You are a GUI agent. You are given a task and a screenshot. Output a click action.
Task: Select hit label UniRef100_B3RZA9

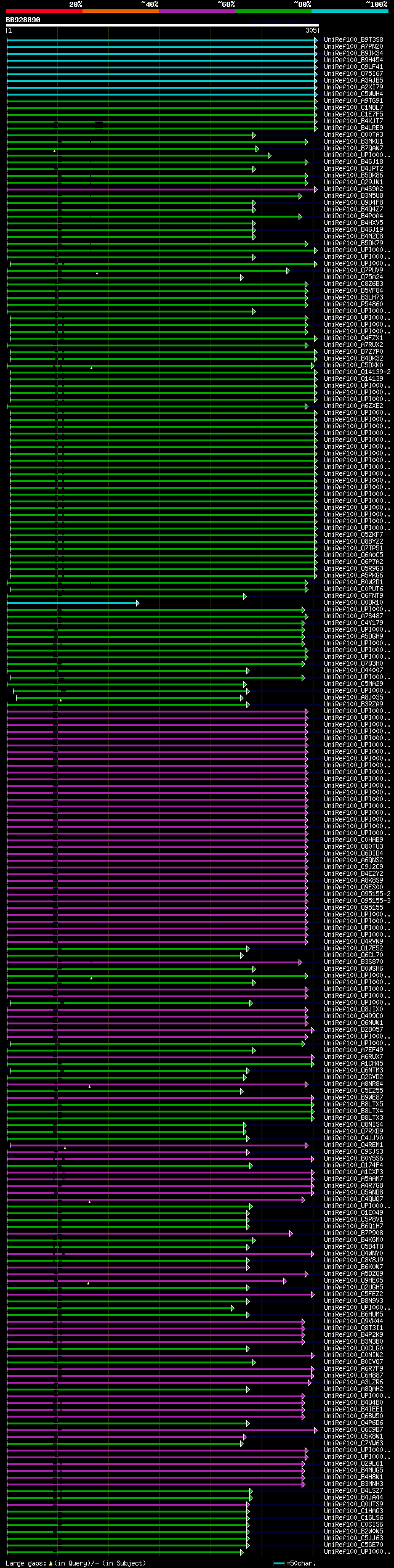pos(353,704)
